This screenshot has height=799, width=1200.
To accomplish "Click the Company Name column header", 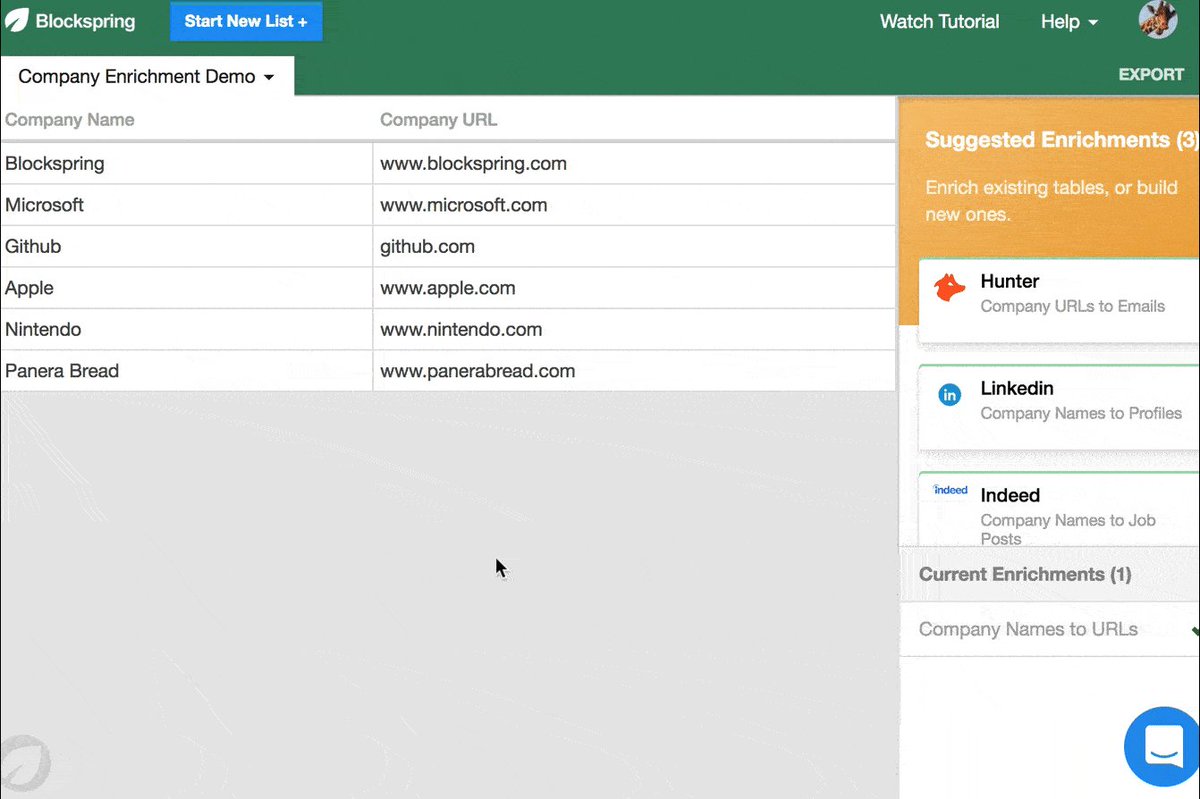I will tap(186, 120).
